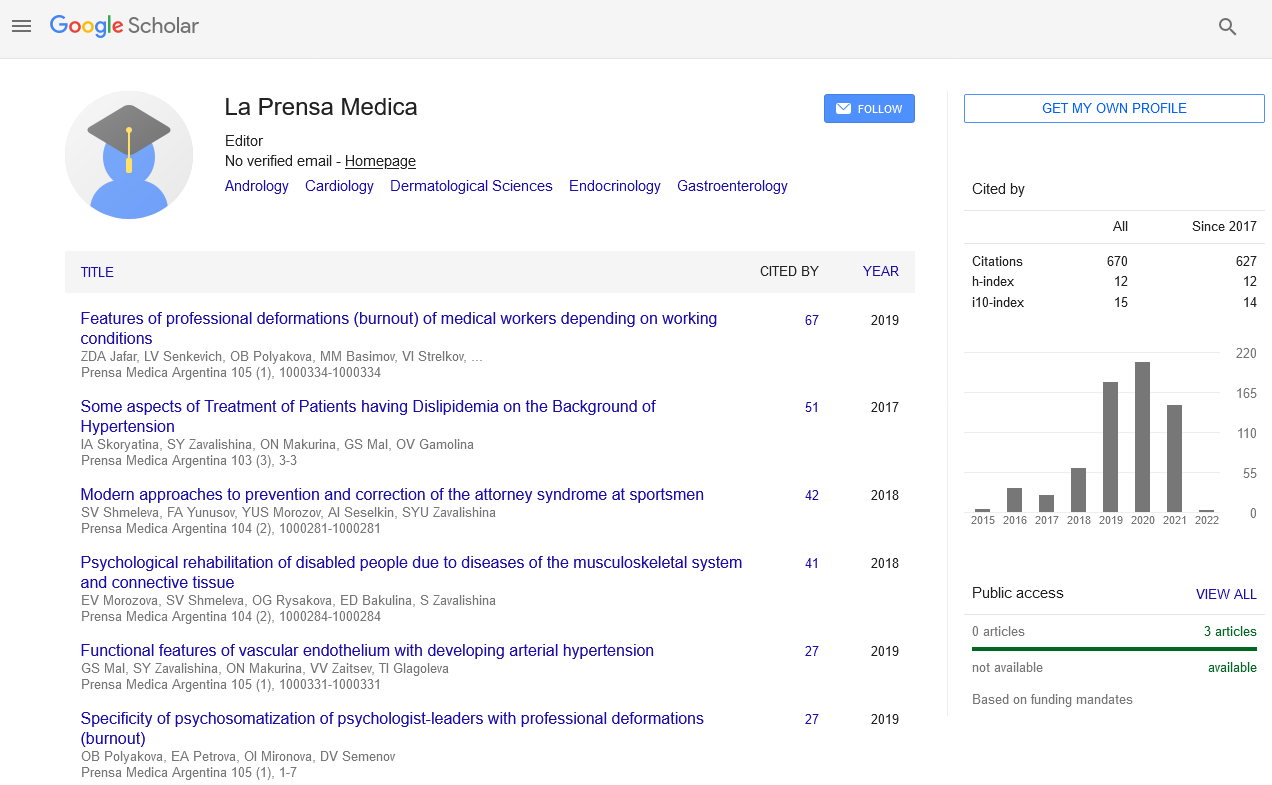The width and height of the screenshot is (1272, 785).
Task: View 27 citations for psychosomatization article
Action: (x=812, y=720)
